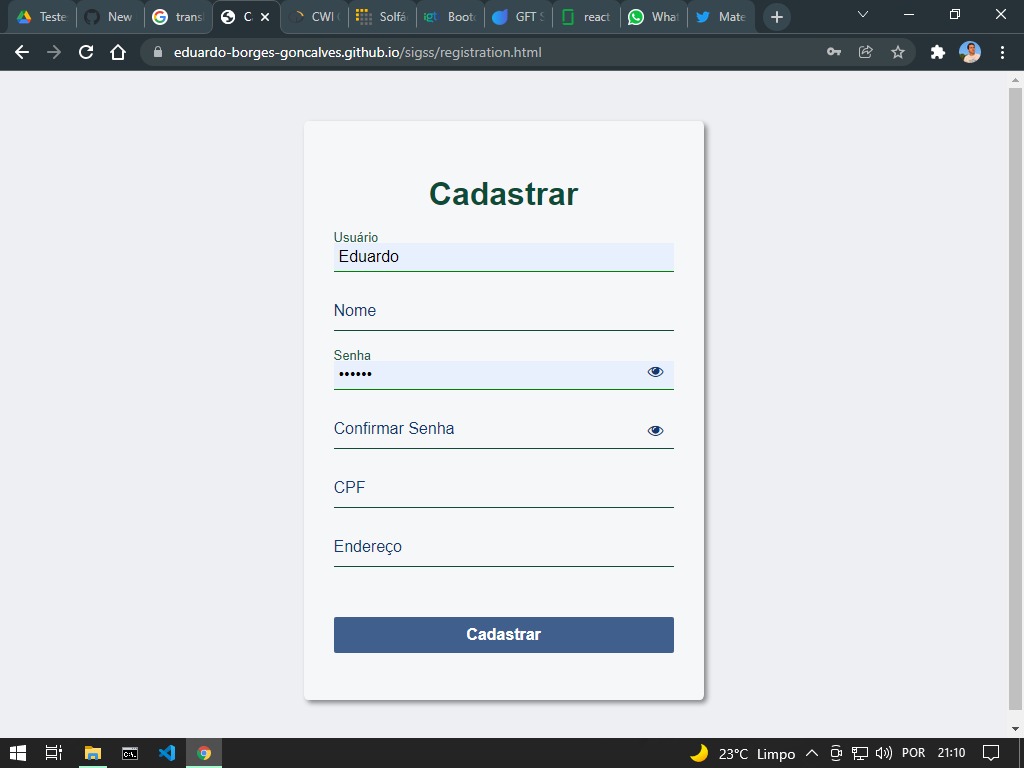Toggle visibility of Confirmar Senha password
This screenshot has height=768, width=1024.
pyautogui.click(x=655, y=430)
